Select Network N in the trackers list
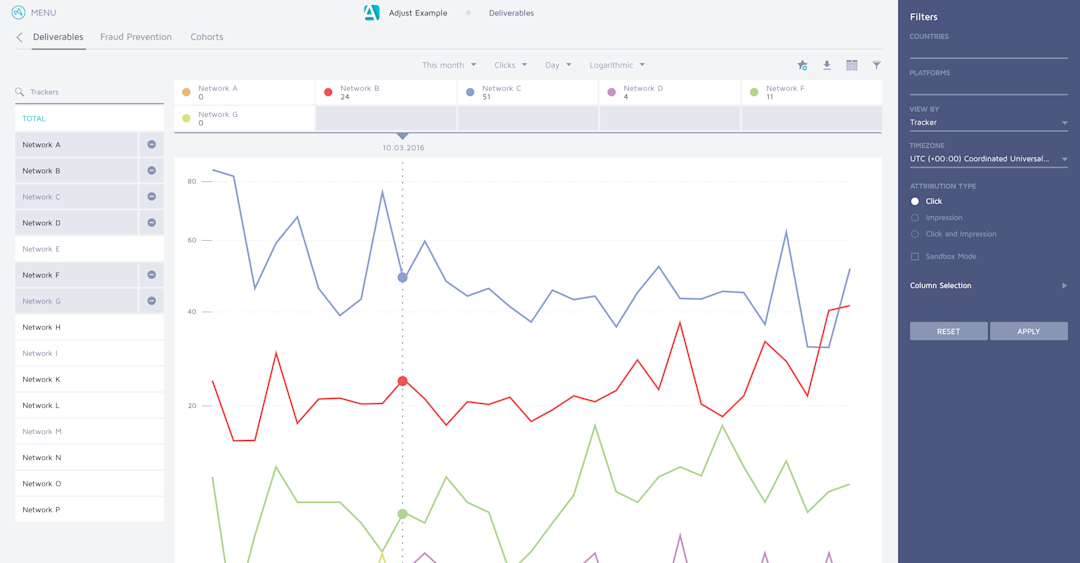Screen dimensions: 1080x563 coord(90,458)
